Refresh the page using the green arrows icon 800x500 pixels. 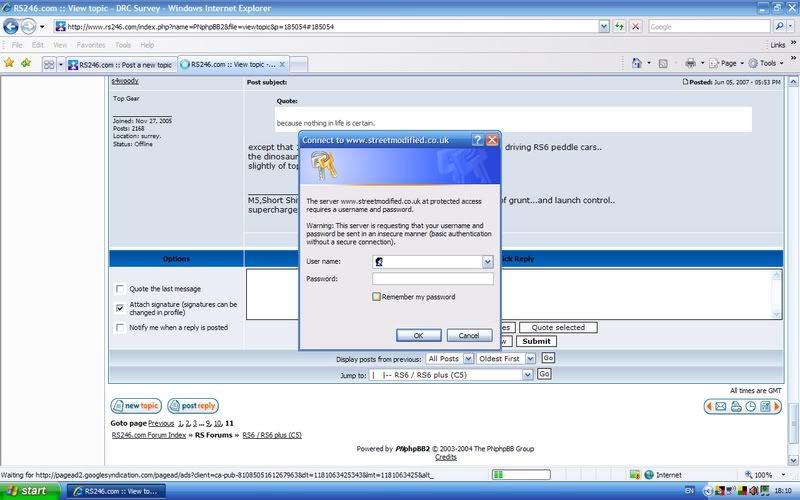(619, 27)
